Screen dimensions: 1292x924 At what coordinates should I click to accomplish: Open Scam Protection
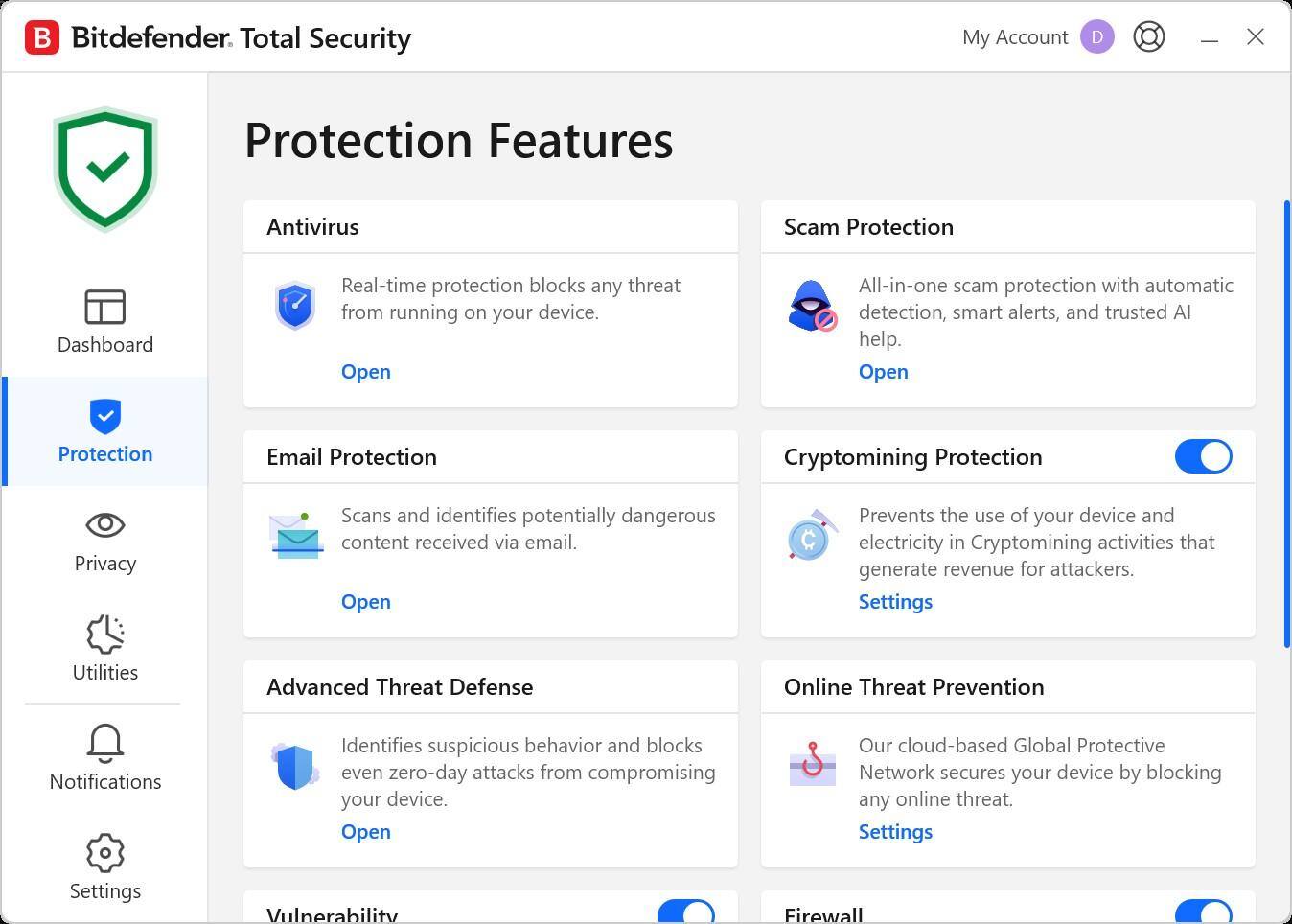[883, 371]
